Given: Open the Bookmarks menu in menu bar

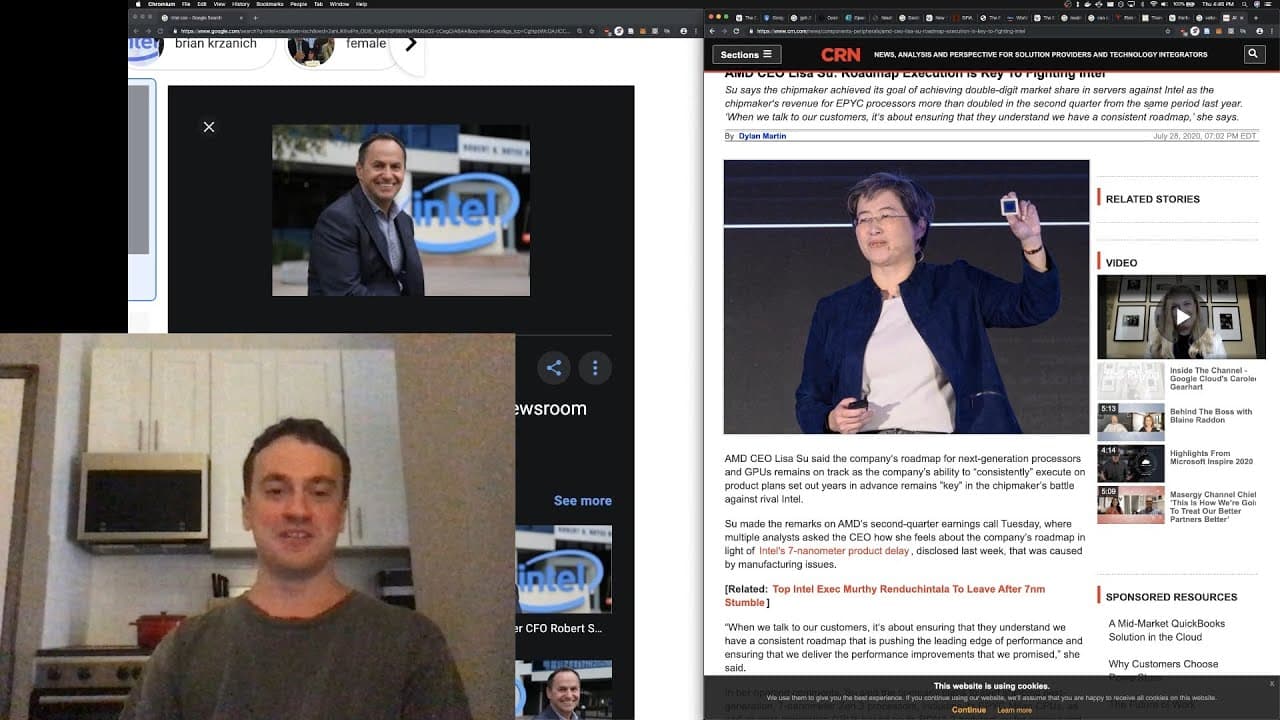Looking at the screenshot, I should [x=270, y=4].
